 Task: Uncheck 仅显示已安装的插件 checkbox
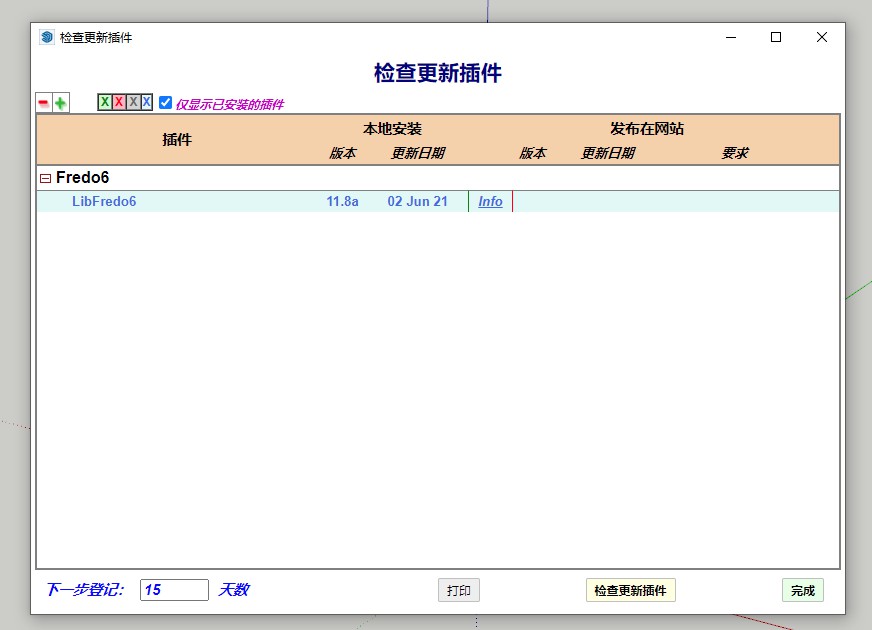[x=166, y=102]
